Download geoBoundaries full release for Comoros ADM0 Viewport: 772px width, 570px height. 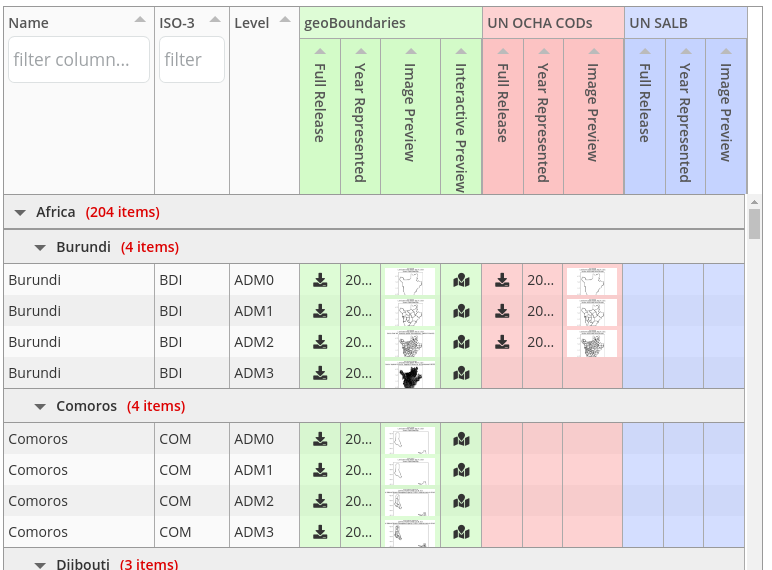(320, 439)
